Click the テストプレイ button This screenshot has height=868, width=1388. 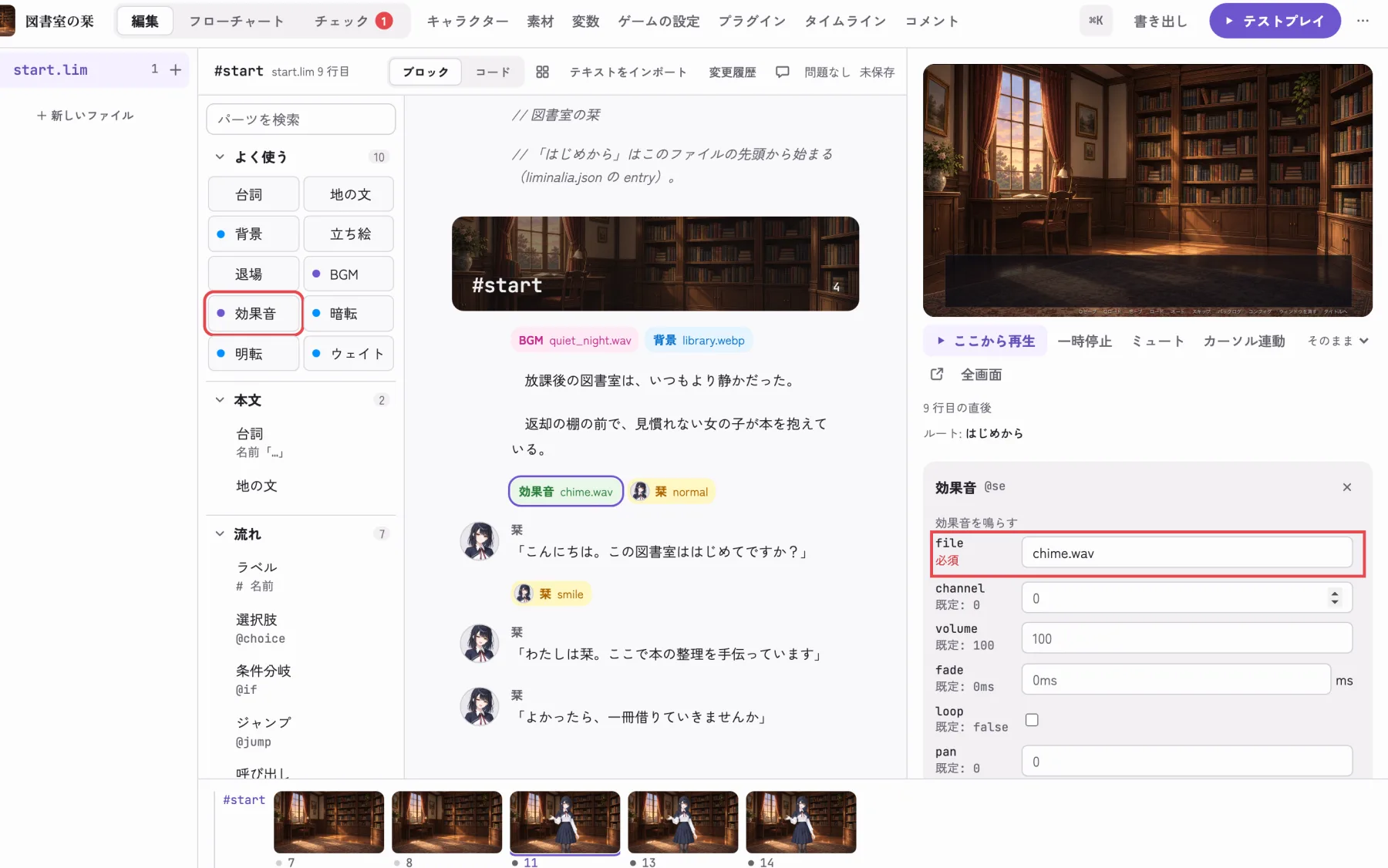pos(1275,21)
